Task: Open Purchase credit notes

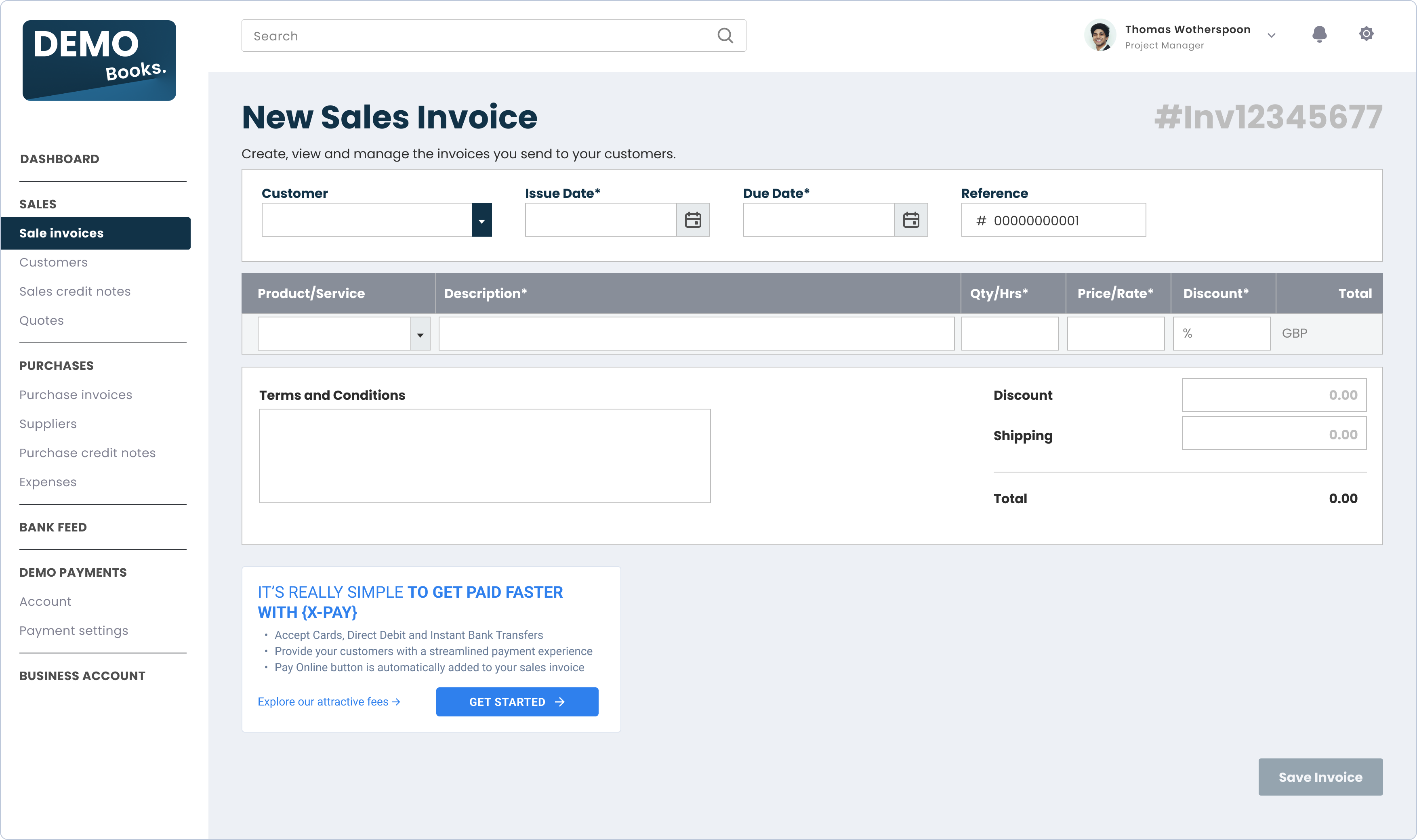Action: (87, 453)
